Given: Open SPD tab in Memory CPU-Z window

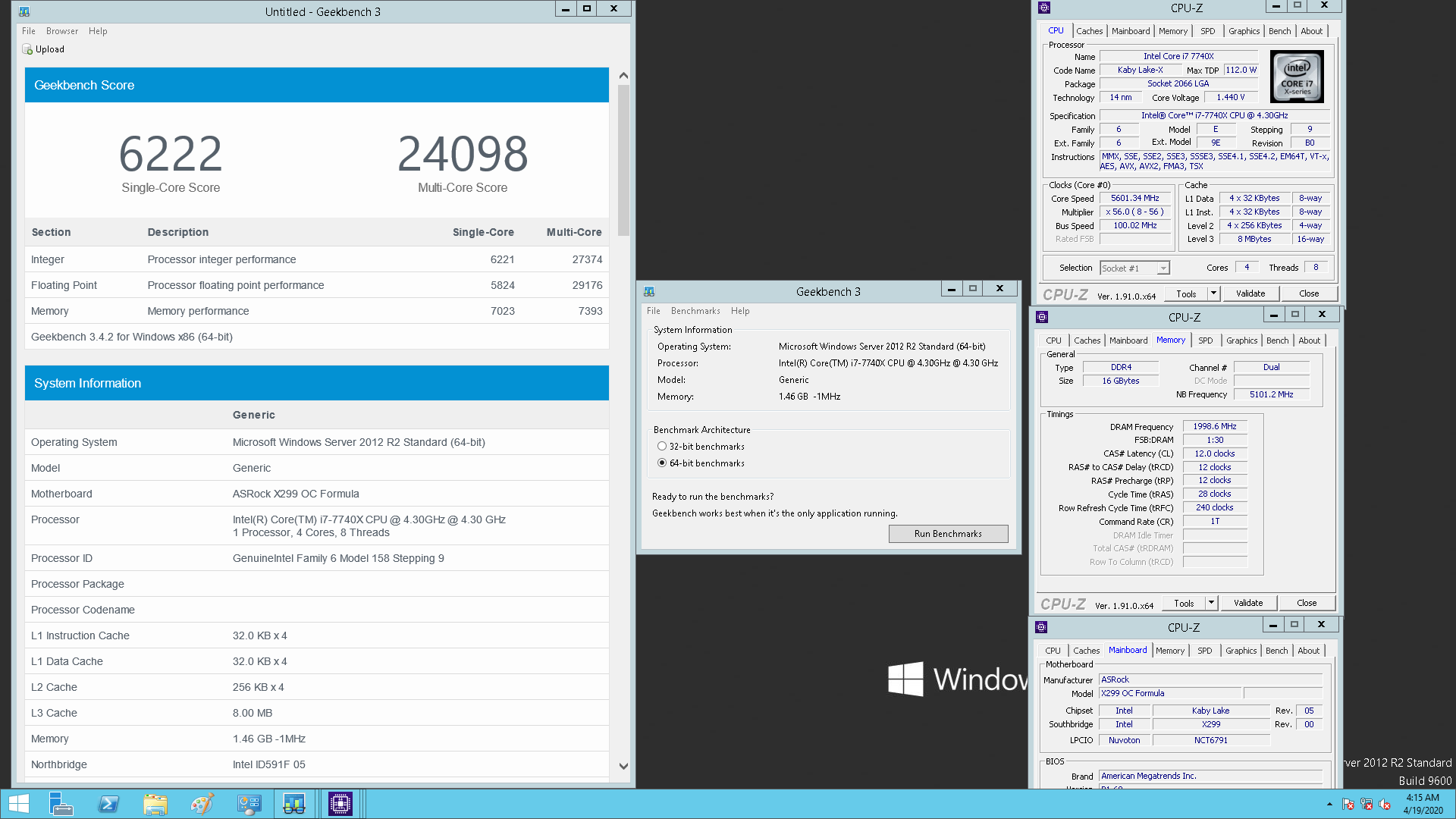Looking at the screenshot, I should tap(1206, 340).
